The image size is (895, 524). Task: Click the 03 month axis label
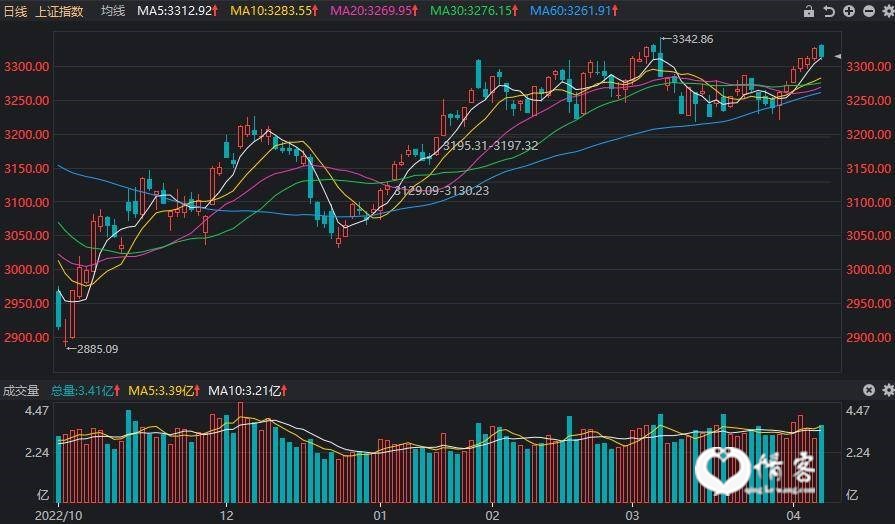click(632, 515)
